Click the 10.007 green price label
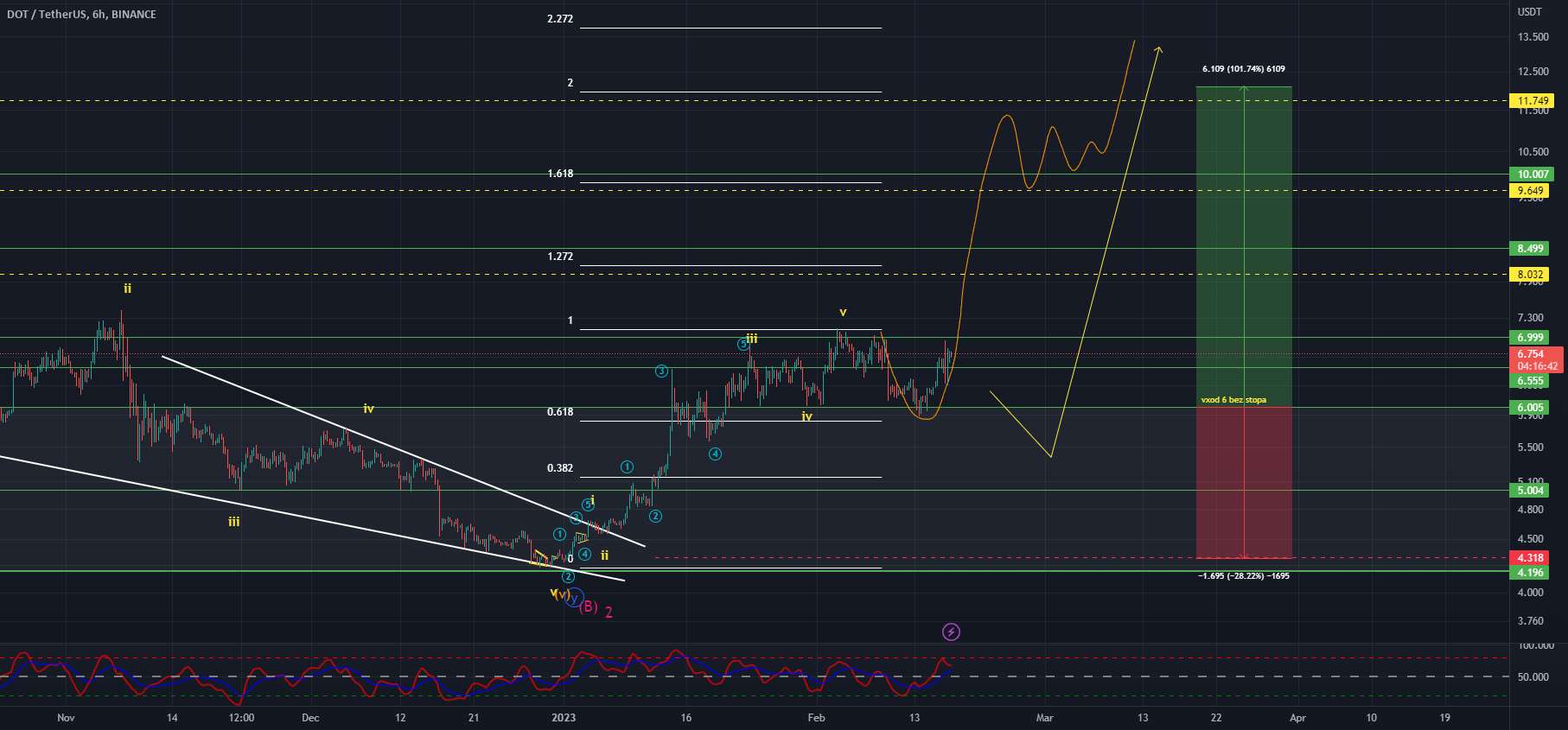 click(1533, 175)
